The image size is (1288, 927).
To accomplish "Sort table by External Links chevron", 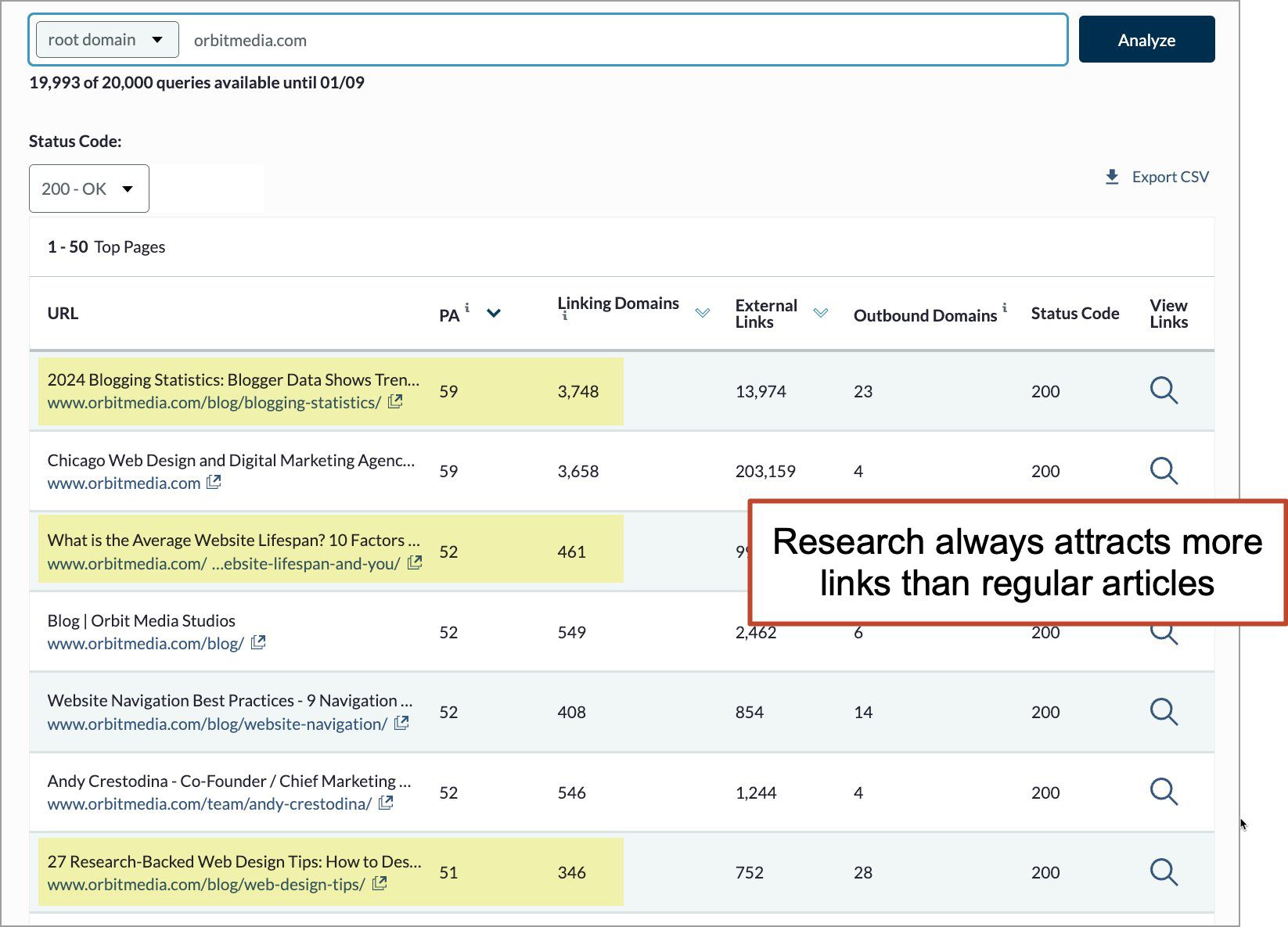I will [x=820, y=313].
